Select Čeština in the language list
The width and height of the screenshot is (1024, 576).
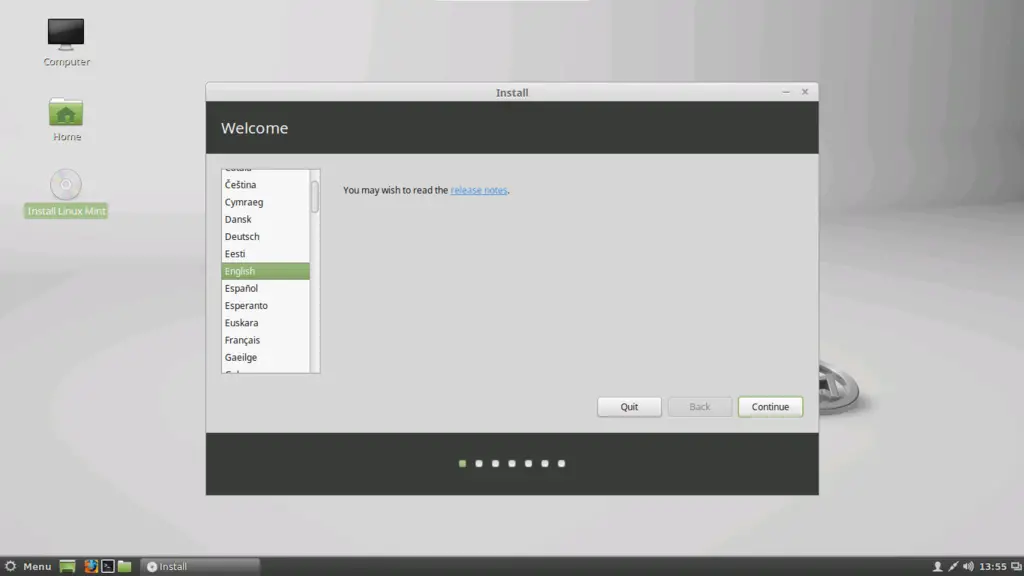click(265, 185)
